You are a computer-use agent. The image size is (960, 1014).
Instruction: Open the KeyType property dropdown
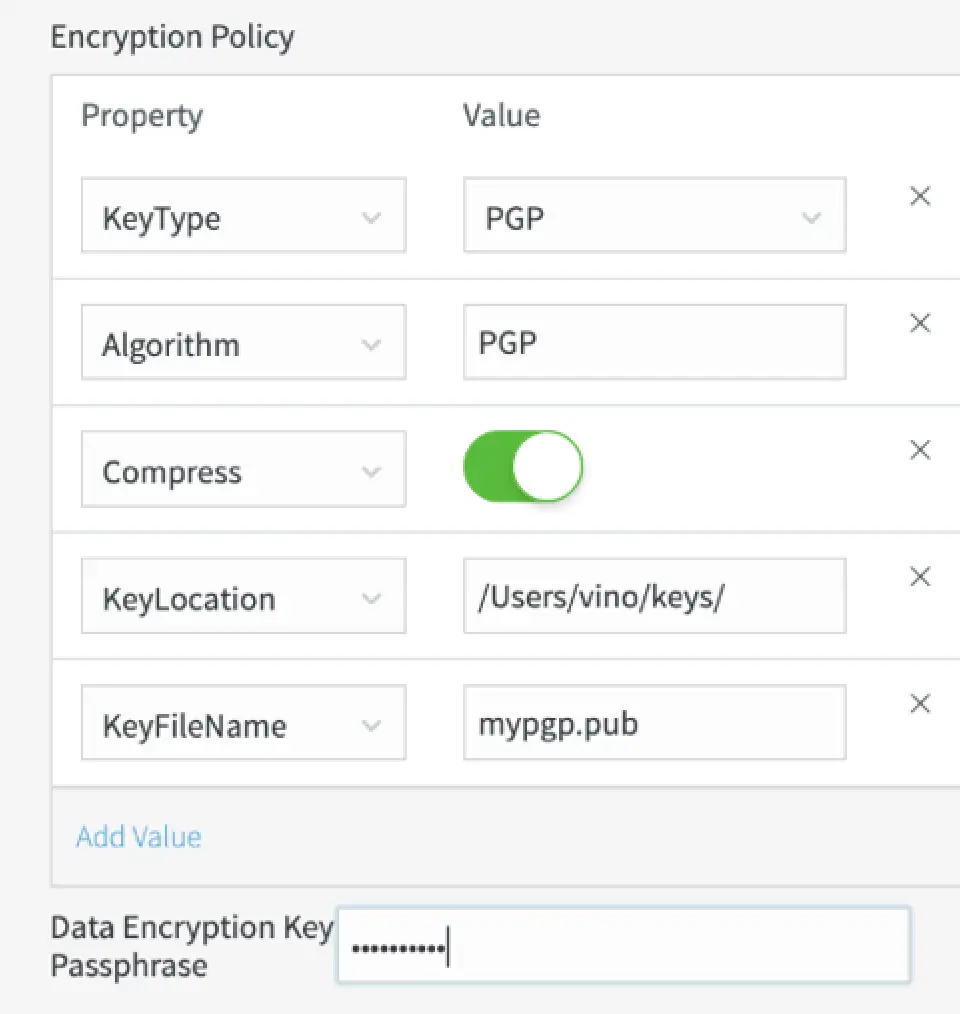coord(243,215)
